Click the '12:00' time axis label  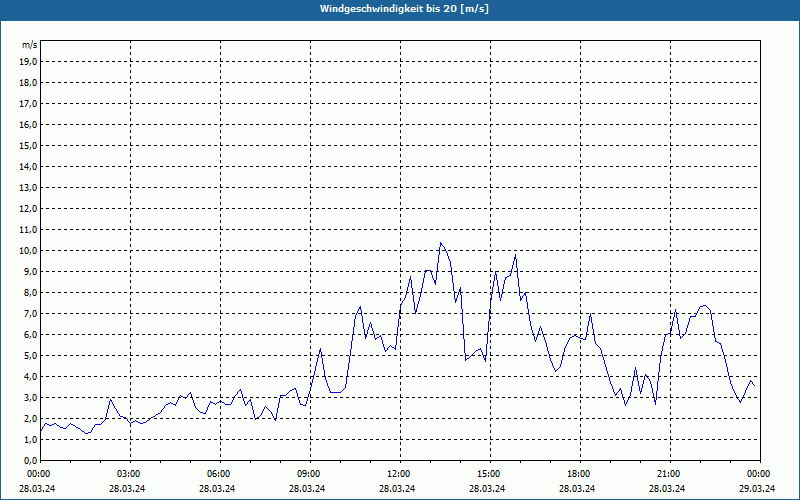tap(399, 474)
